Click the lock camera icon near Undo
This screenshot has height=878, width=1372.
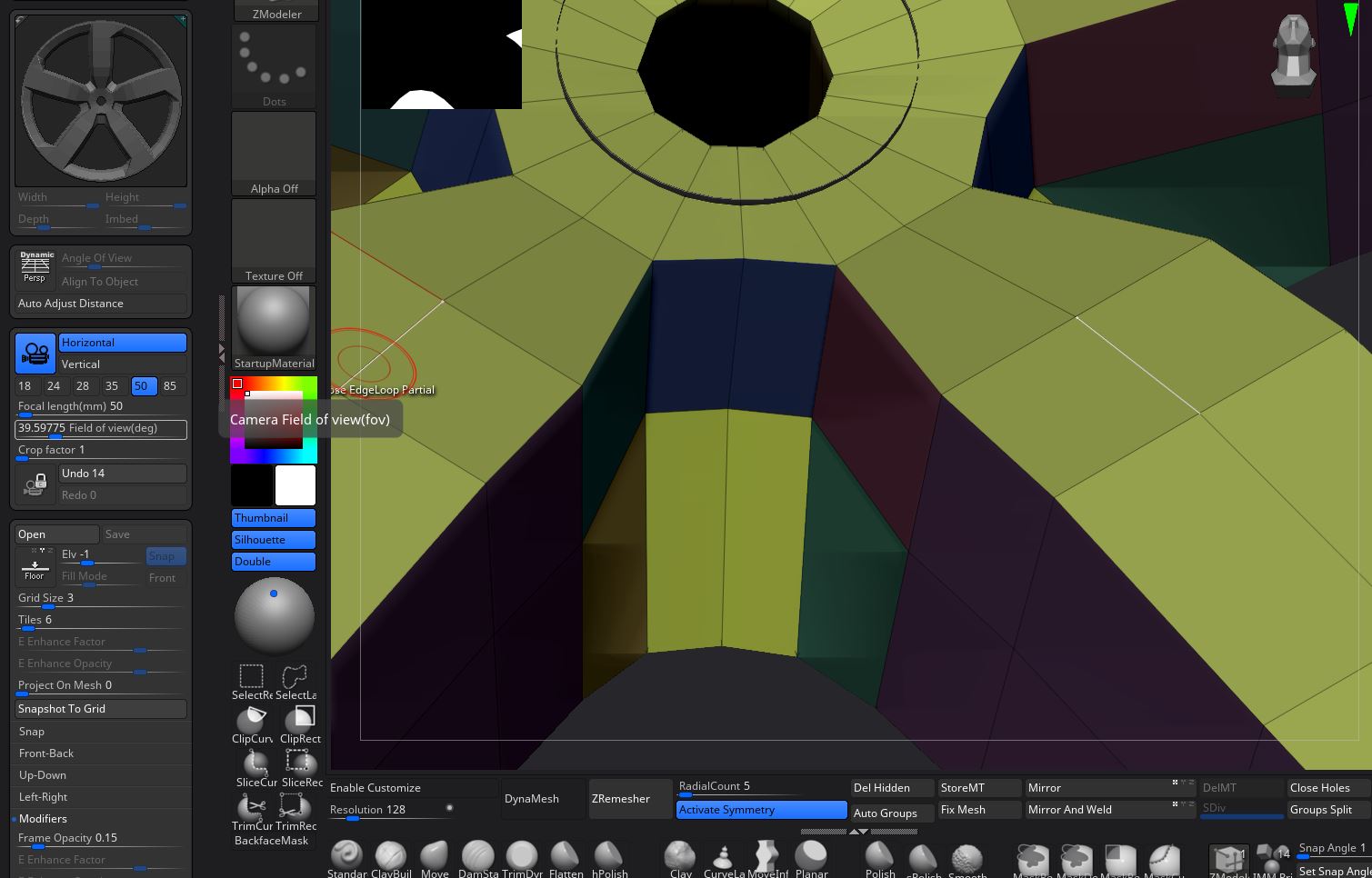35,484
